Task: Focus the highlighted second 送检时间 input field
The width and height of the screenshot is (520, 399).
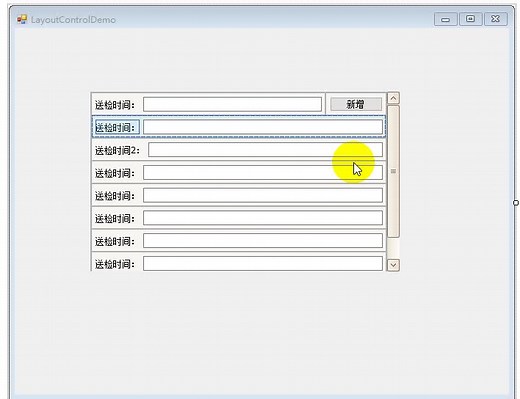Action: coord(263,127)
